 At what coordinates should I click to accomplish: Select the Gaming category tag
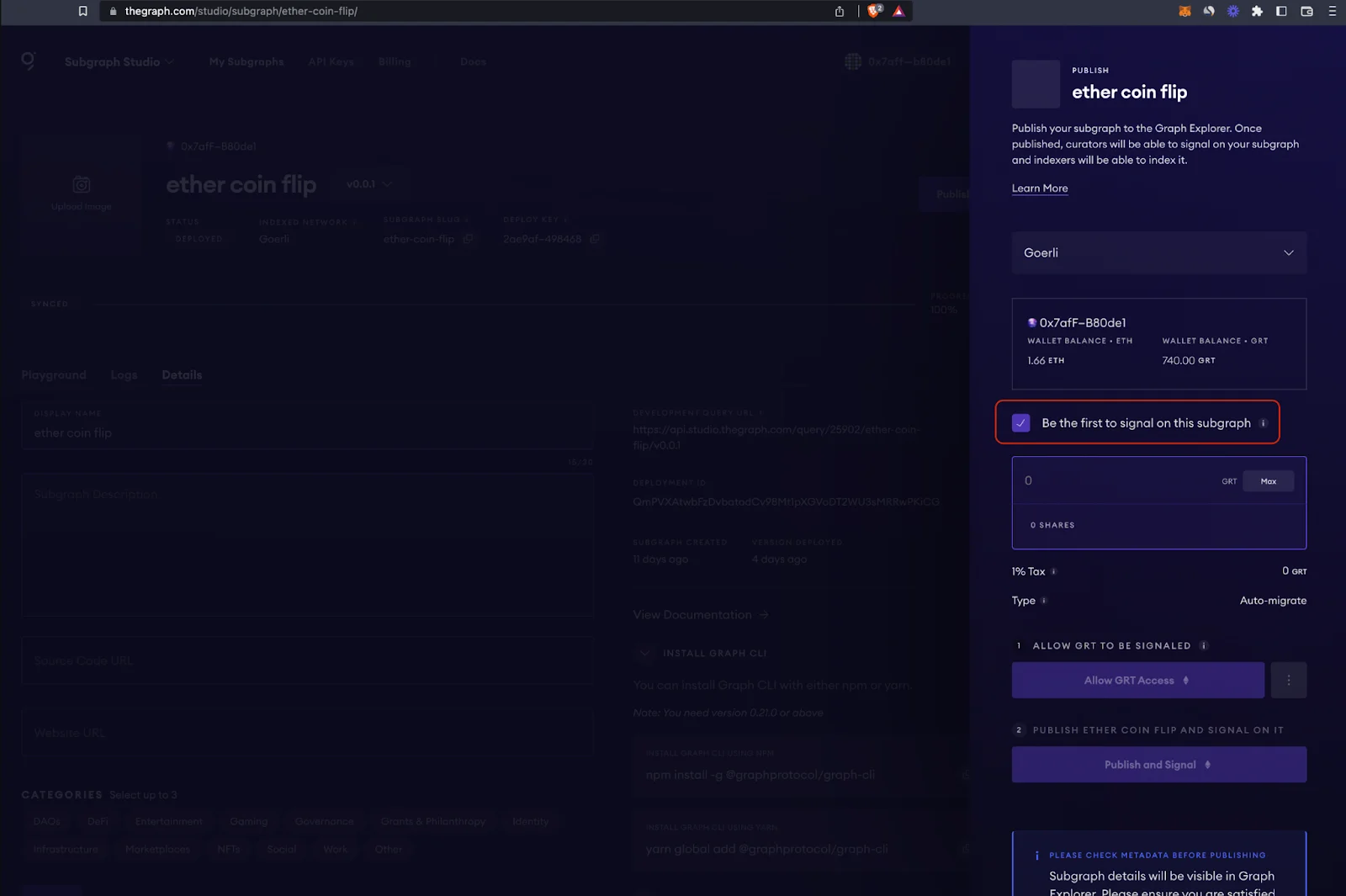click(x=248, y=821)
